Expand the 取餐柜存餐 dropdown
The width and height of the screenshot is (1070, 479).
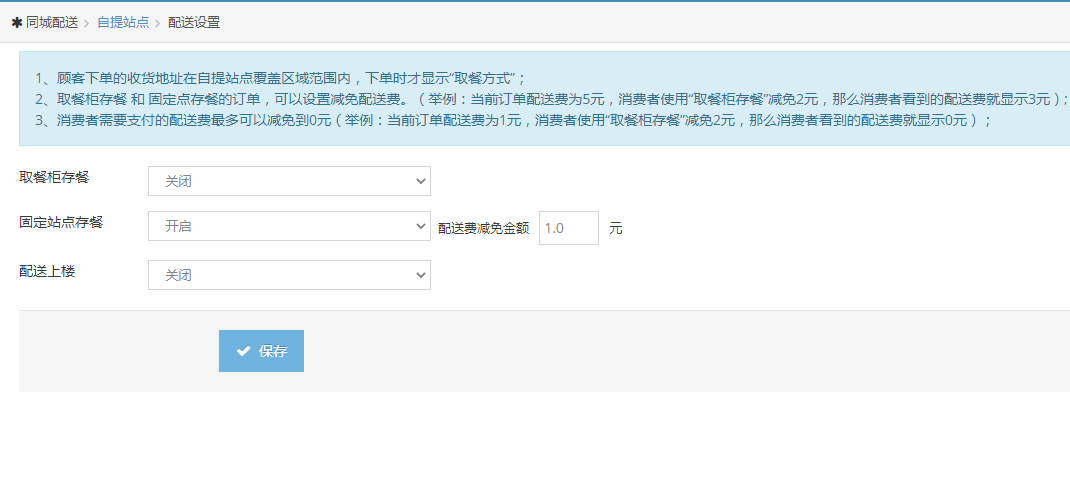pos(289,181)
